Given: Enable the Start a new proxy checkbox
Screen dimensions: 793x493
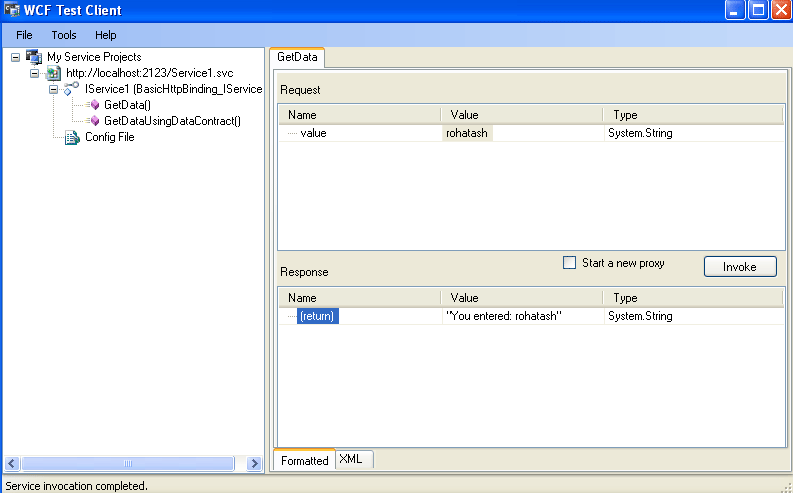Looking at the screenshot, I should click(x=569, y=262).
